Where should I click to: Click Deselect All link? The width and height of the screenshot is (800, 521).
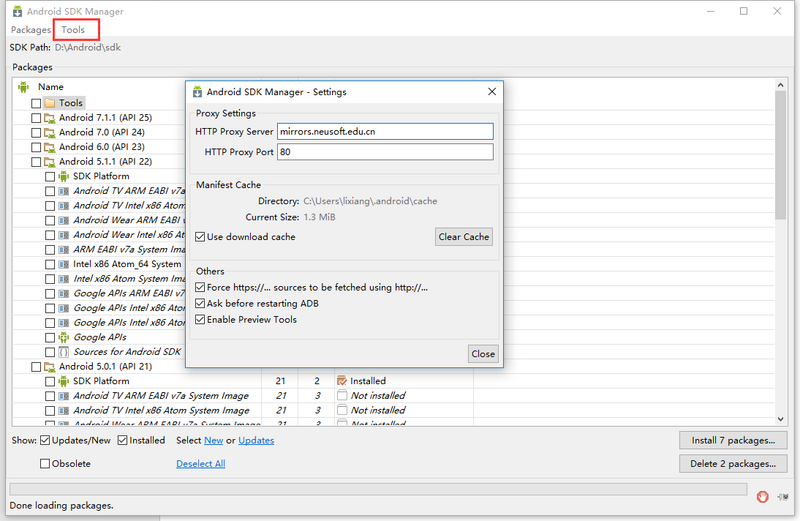pos(201,464)
